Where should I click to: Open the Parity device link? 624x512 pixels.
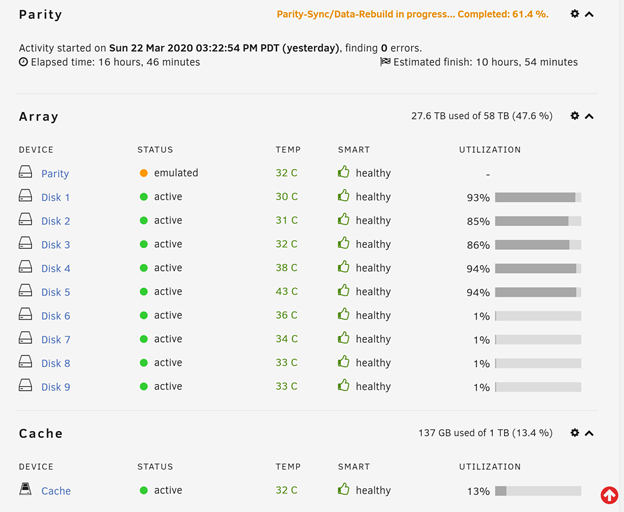pos(55,173)
